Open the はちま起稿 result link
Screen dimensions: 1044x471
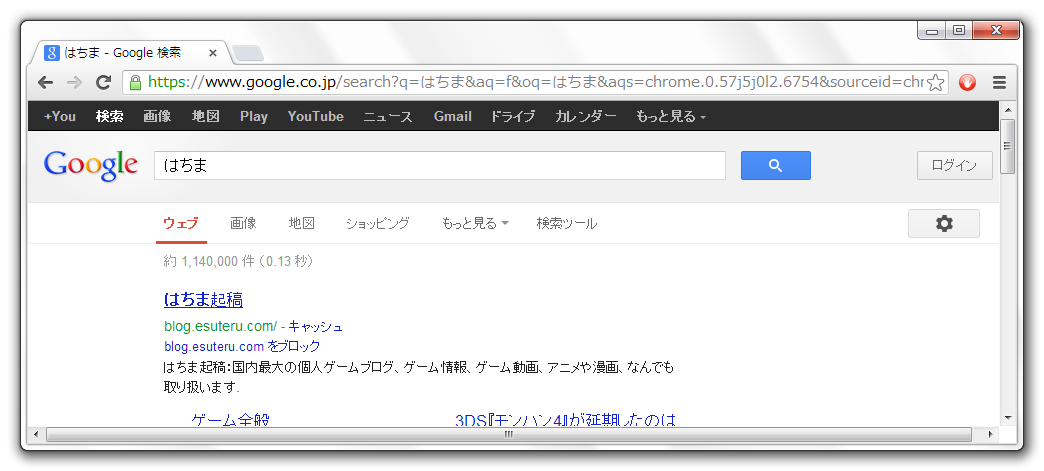tap(203, 300)
